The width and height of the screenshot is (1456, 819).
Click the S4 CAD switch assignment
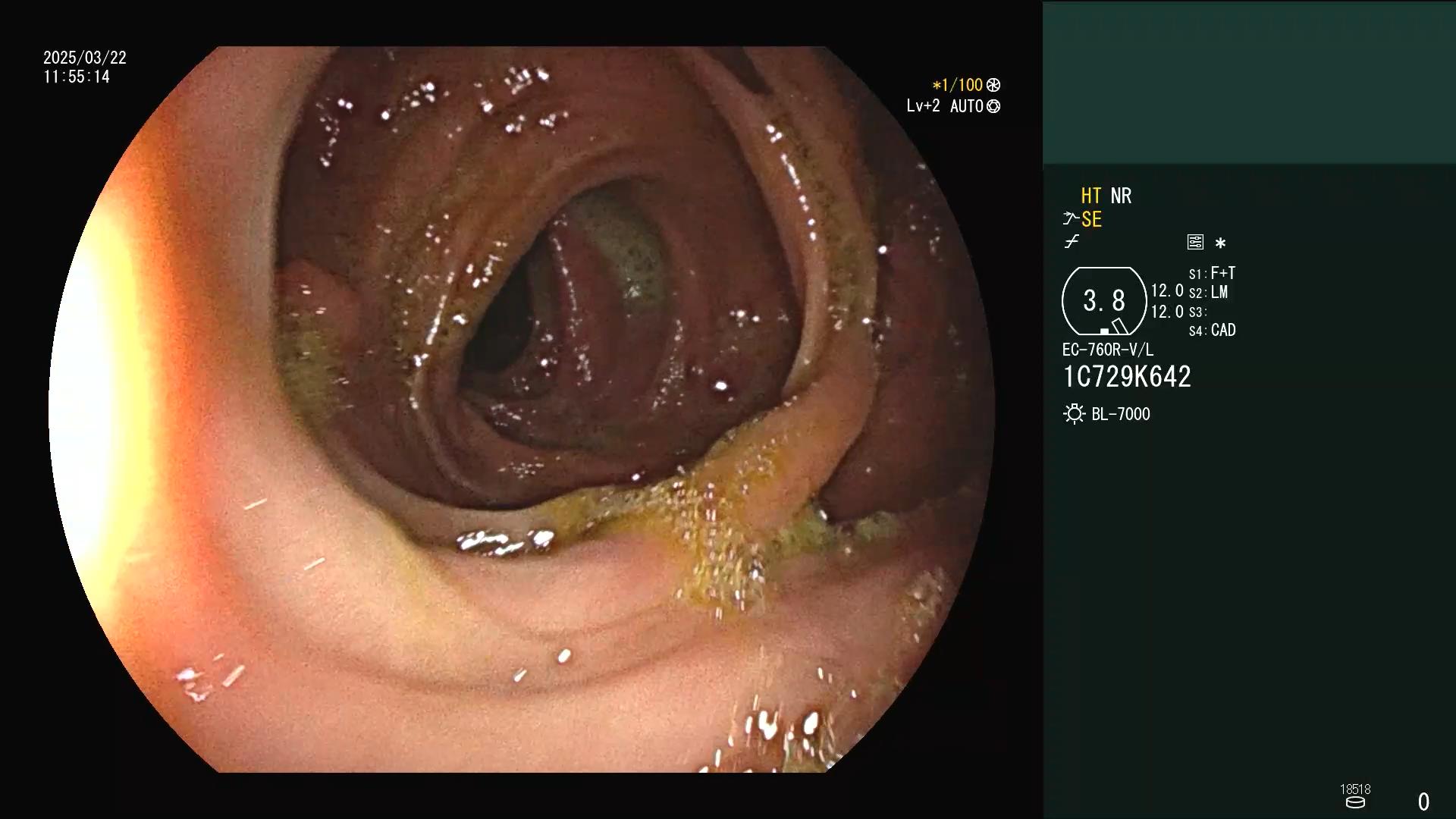pos(1212,331)
